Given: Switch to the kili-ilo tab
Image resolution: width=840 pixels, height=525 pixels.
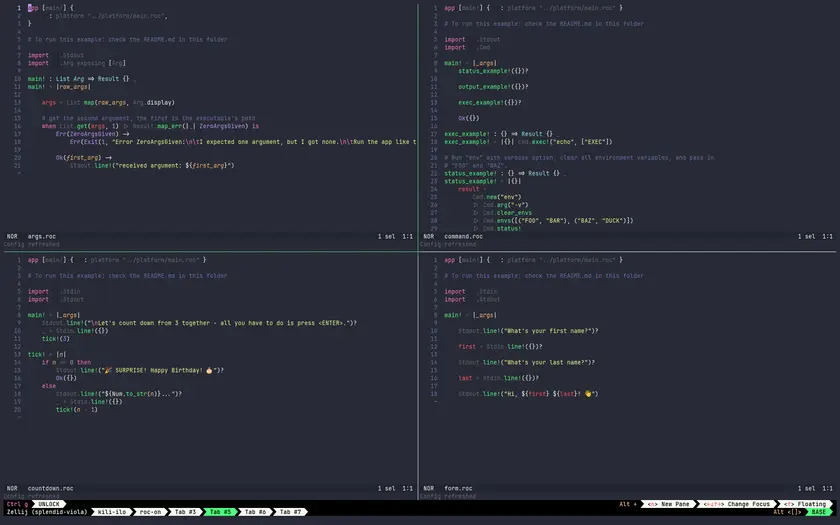Looking at the screenshot, I should (x=111, y=512).
